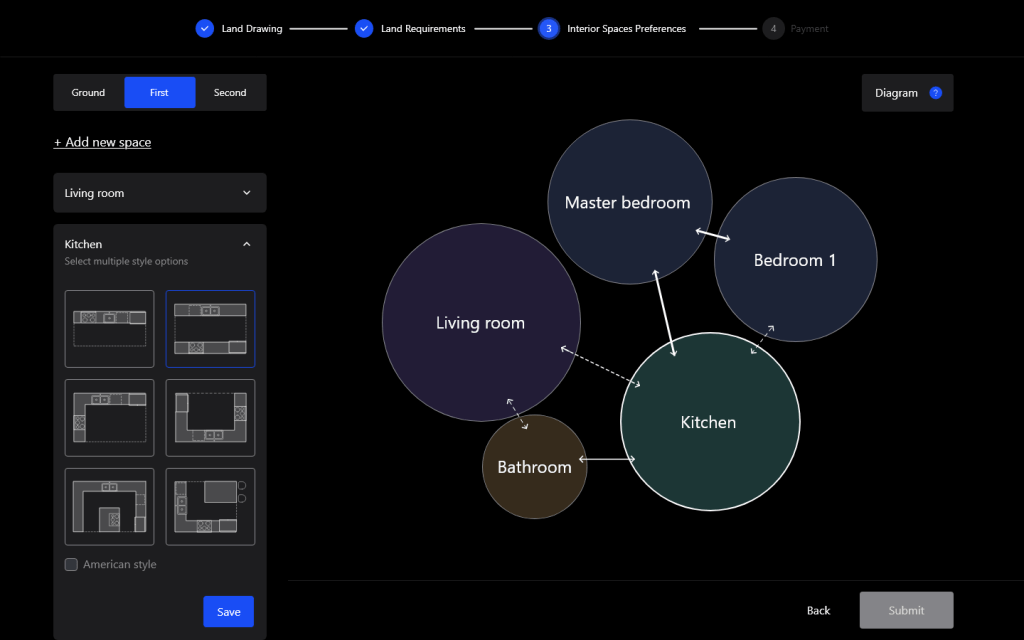The height and width of the screenshot is (640, 1024).
Task: Pick the kitchen layout with bar stools
Action: 210,506
